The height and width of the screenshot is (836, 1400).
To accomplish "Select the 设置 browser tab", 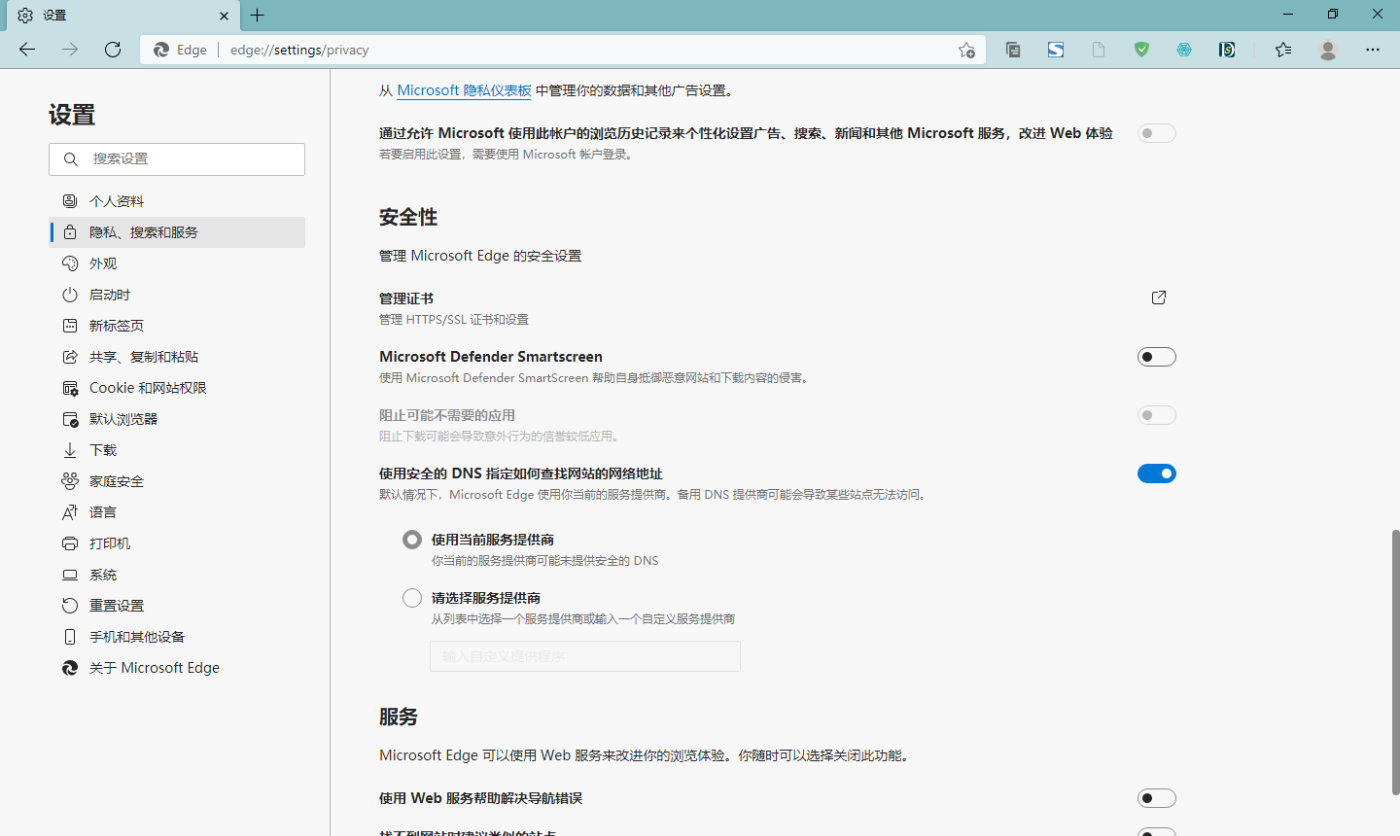I will point(122,16).
